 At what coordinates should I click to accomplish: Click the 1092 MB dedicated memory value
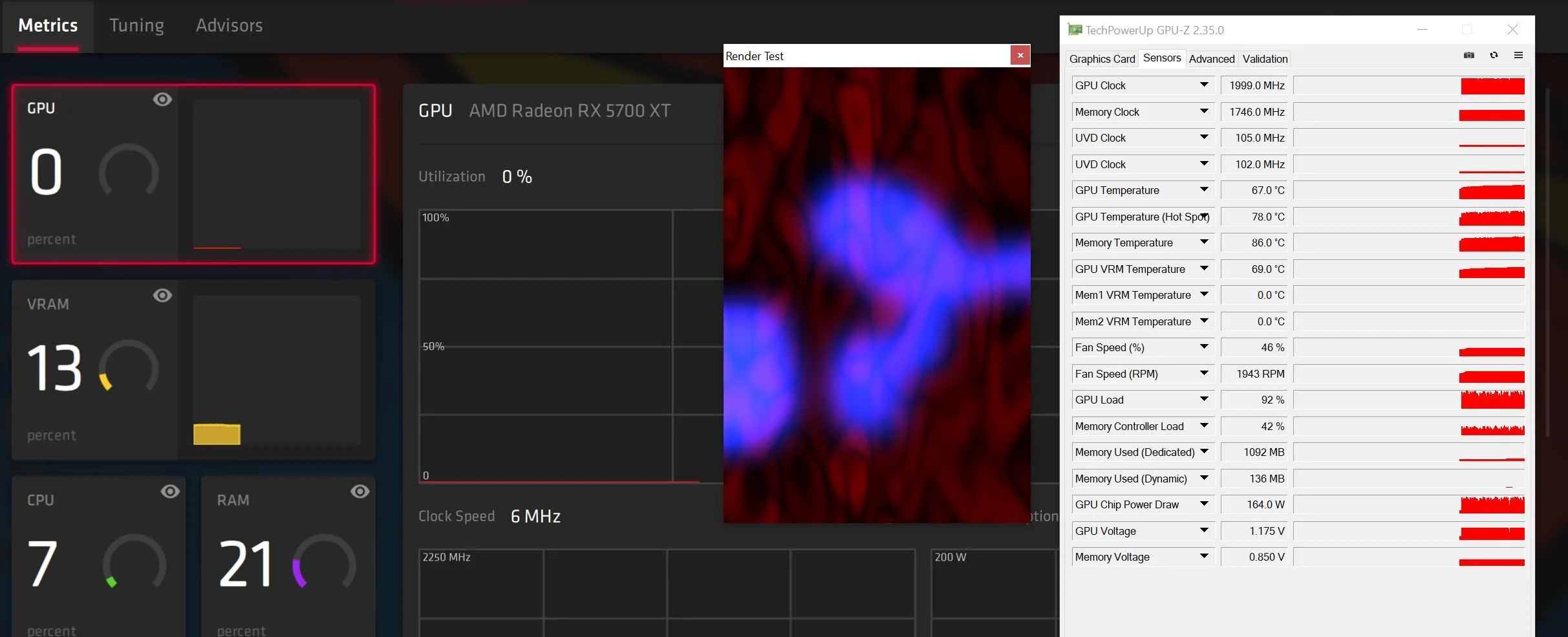1254,452
